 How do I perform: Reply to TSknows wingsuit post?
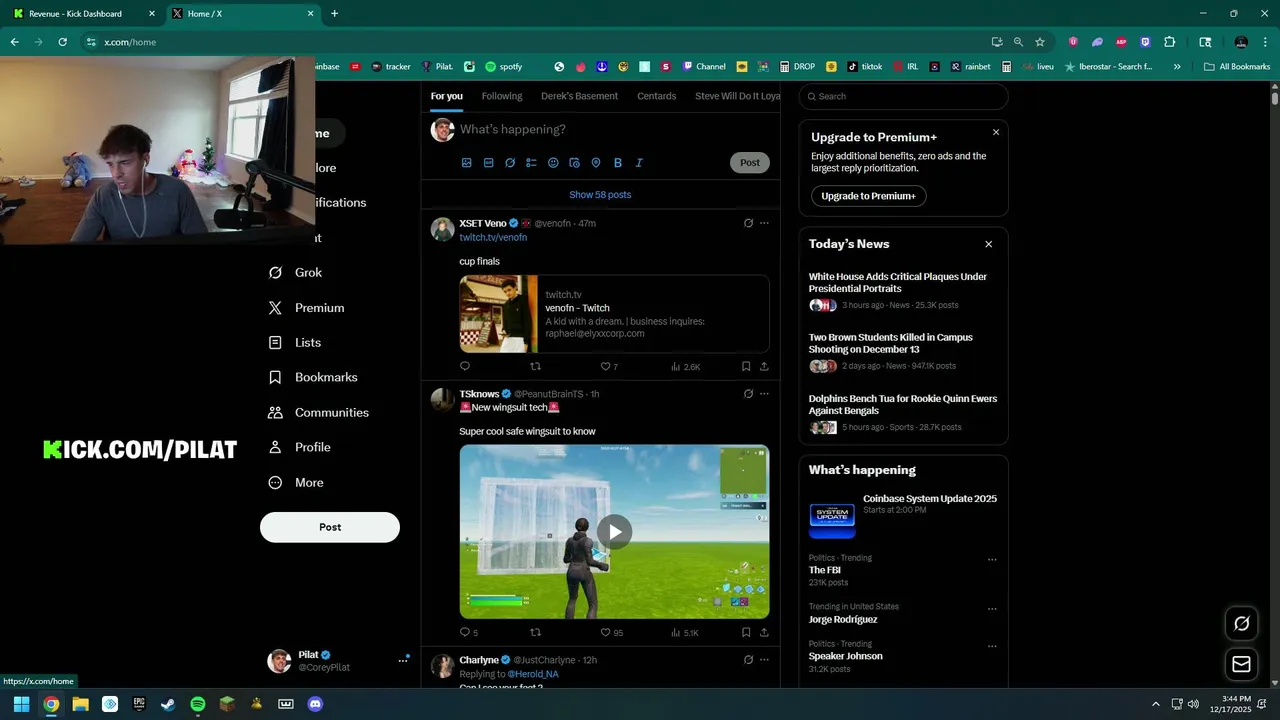(x=468, y=633)
